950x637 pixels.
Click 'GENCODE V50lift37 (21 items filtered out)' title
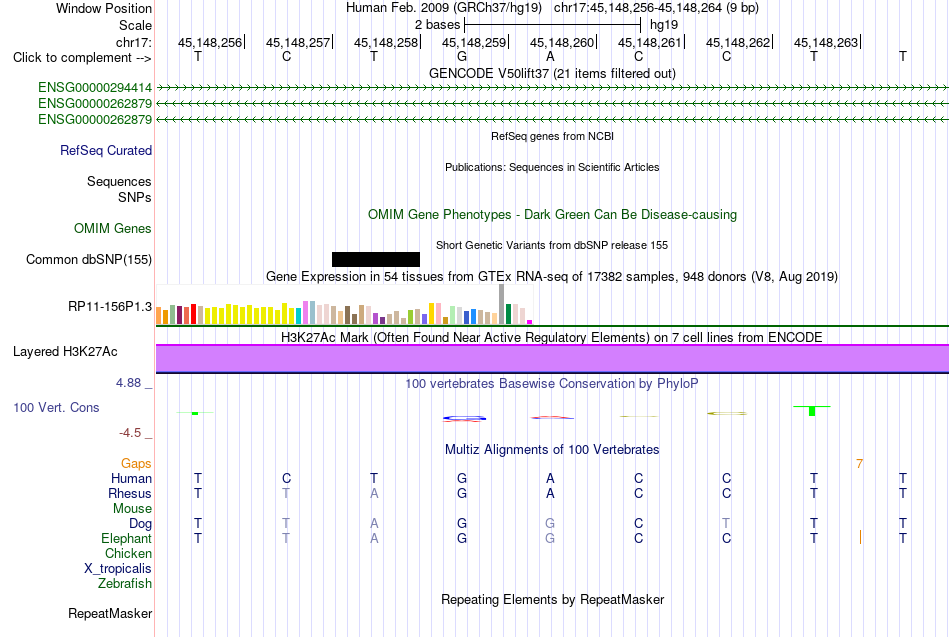(552, 73)
